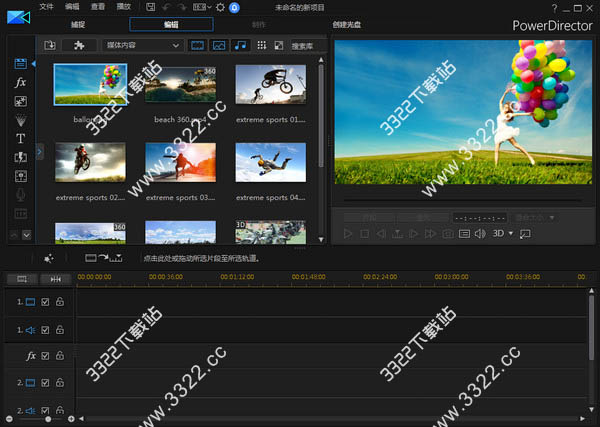Expand more rooms with the sidebar down arrow
Viewport: 600px width, 427px height.
(x=26, y=235)
